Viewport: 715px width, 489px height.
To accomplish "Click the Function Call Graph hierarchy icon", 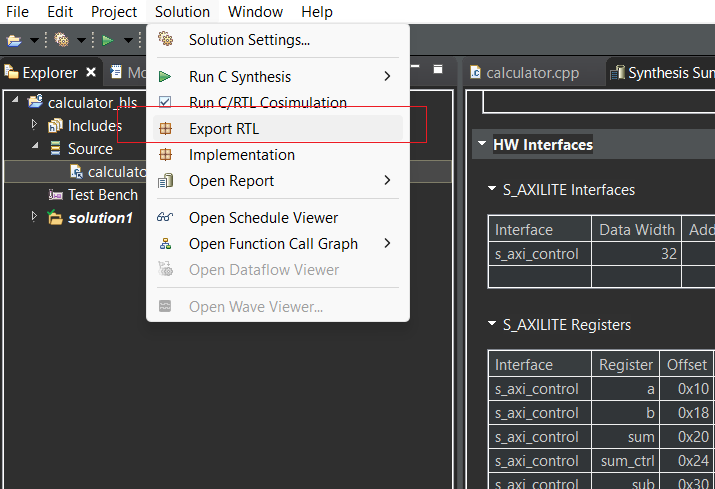I will pyautogui.click(x=165, y=244).
